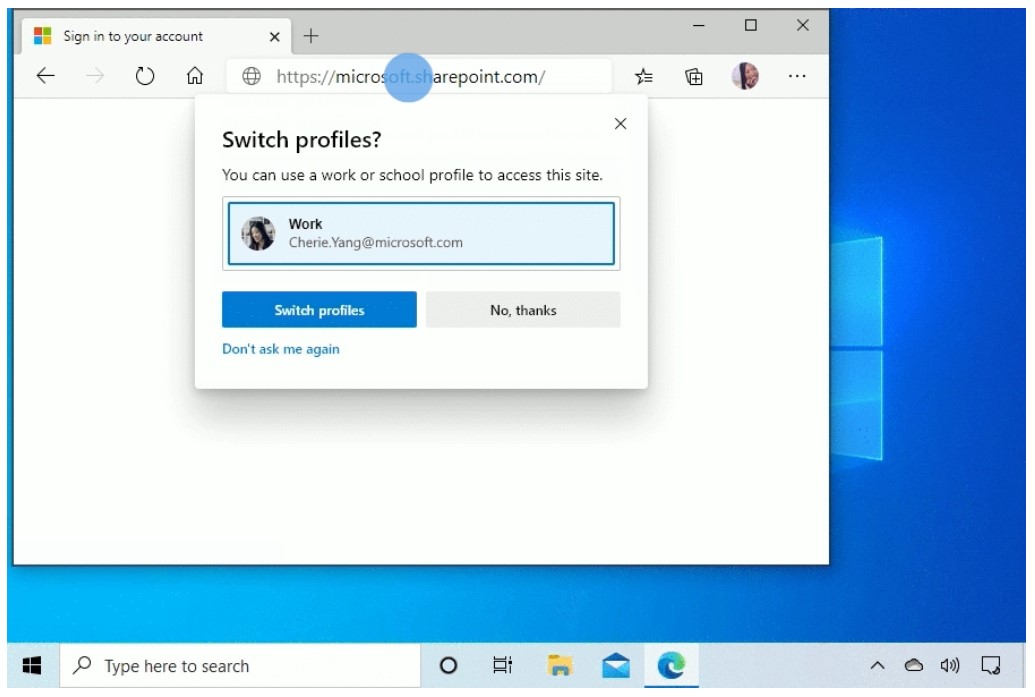This screenshot has width=1035, height=697.
Task: Click the 'Switch profiles' button
Action: 319,310
